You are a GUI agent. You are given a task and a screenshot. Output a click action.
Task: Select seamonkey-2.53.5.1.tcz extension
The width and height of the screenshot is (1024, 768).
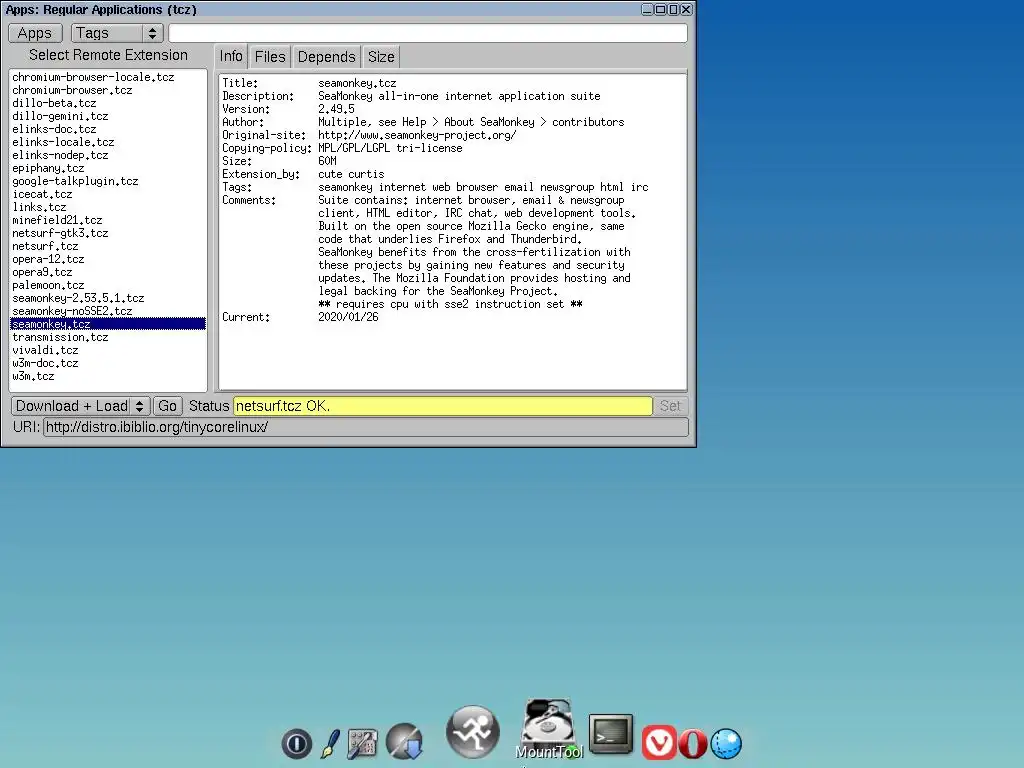pyautogui.click(x=108, y=298)
